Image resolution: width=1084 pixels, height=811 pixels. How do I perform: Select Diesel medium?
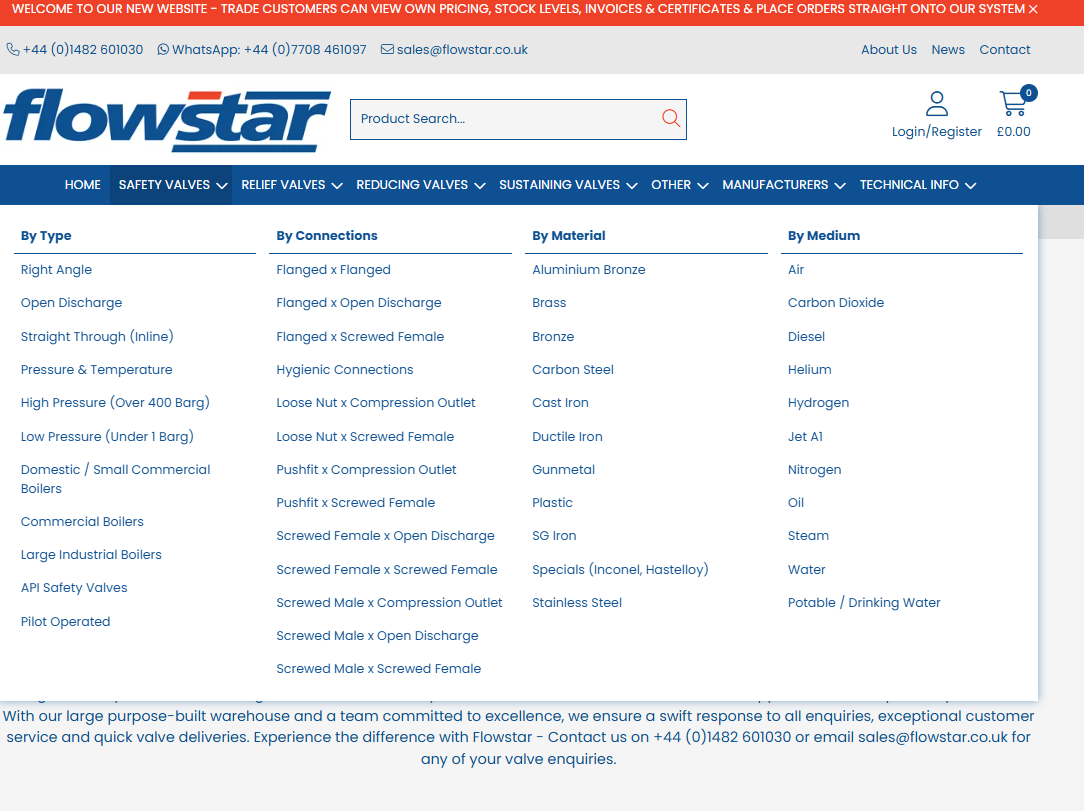click(806, 337)
